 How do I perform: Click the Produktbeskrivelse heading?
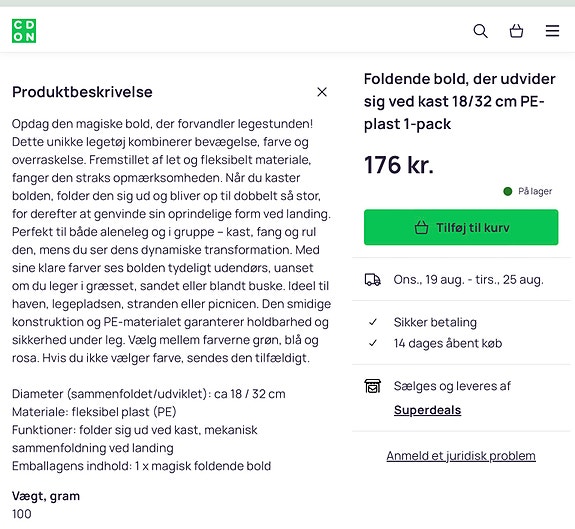coord(82,92)
